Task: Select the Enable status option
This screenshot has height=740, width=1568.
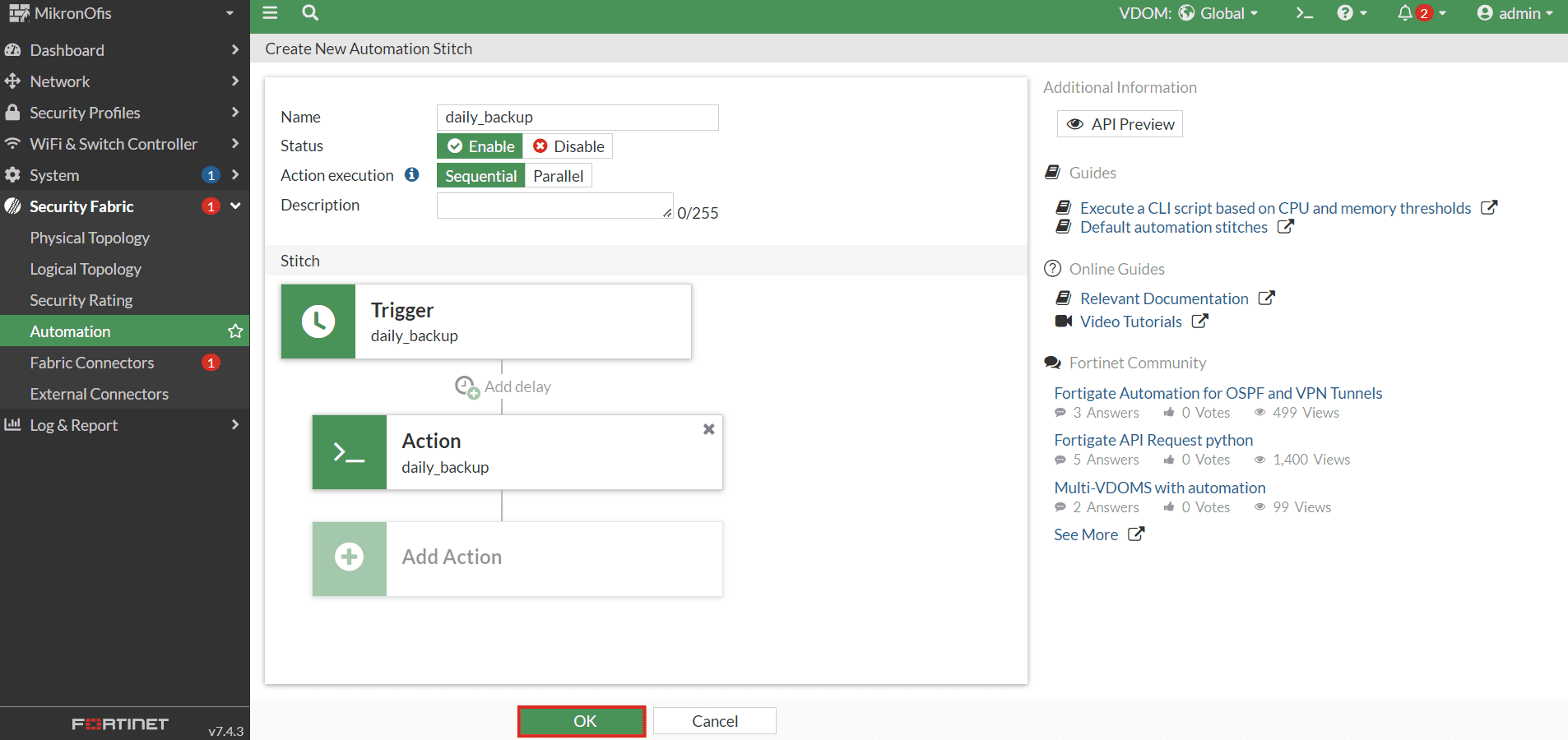Action: click(480, 146)
